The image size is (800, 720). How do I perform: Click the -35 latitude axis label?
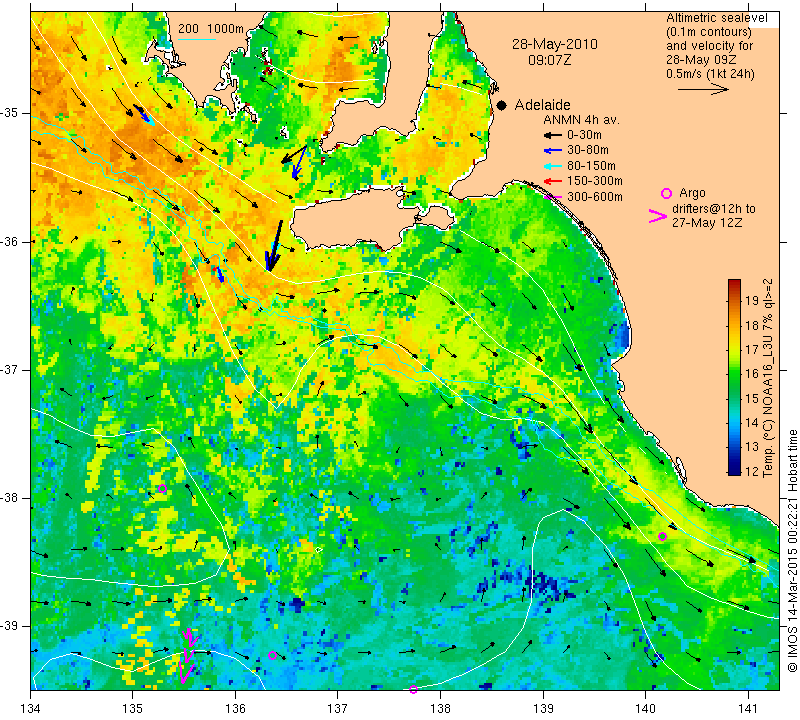(x=10, y=113)
